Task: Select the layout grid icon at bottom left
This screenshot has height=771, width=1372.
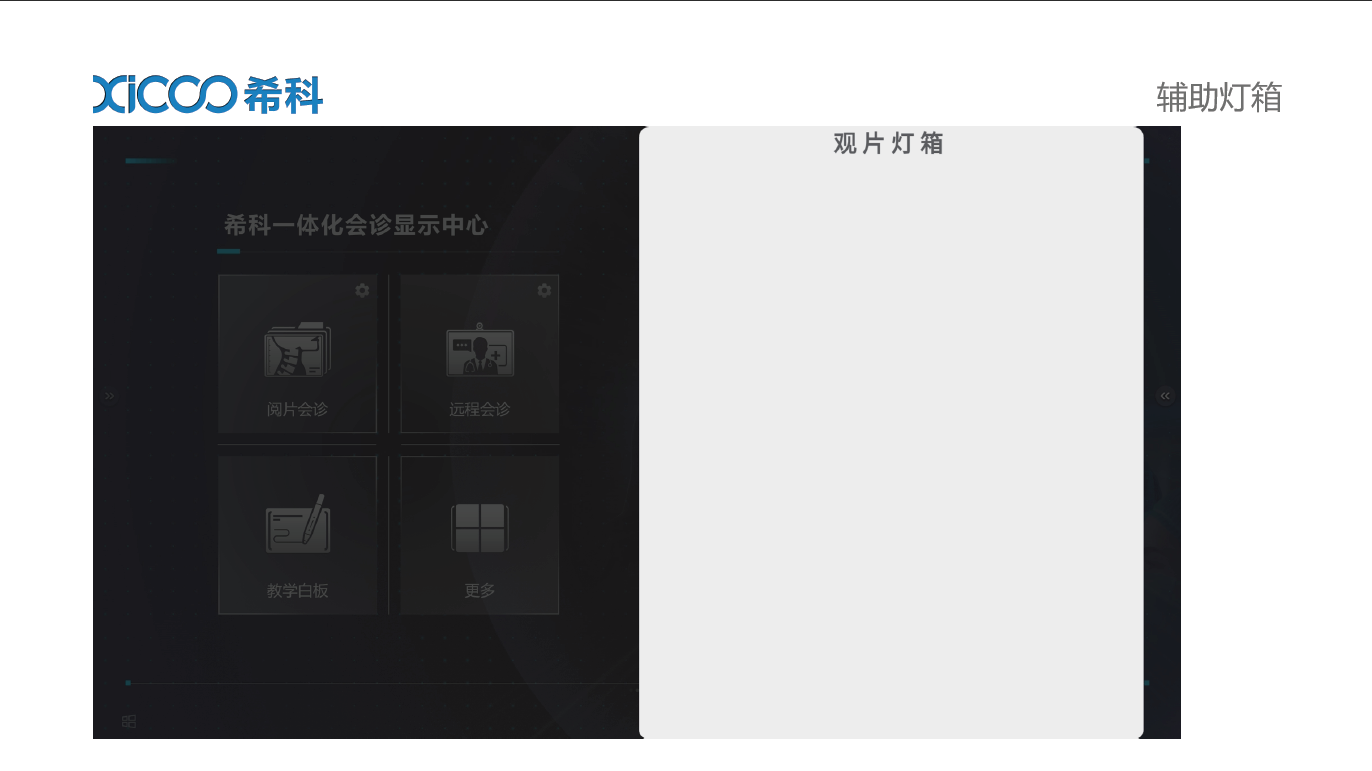Action: point(128,721)
